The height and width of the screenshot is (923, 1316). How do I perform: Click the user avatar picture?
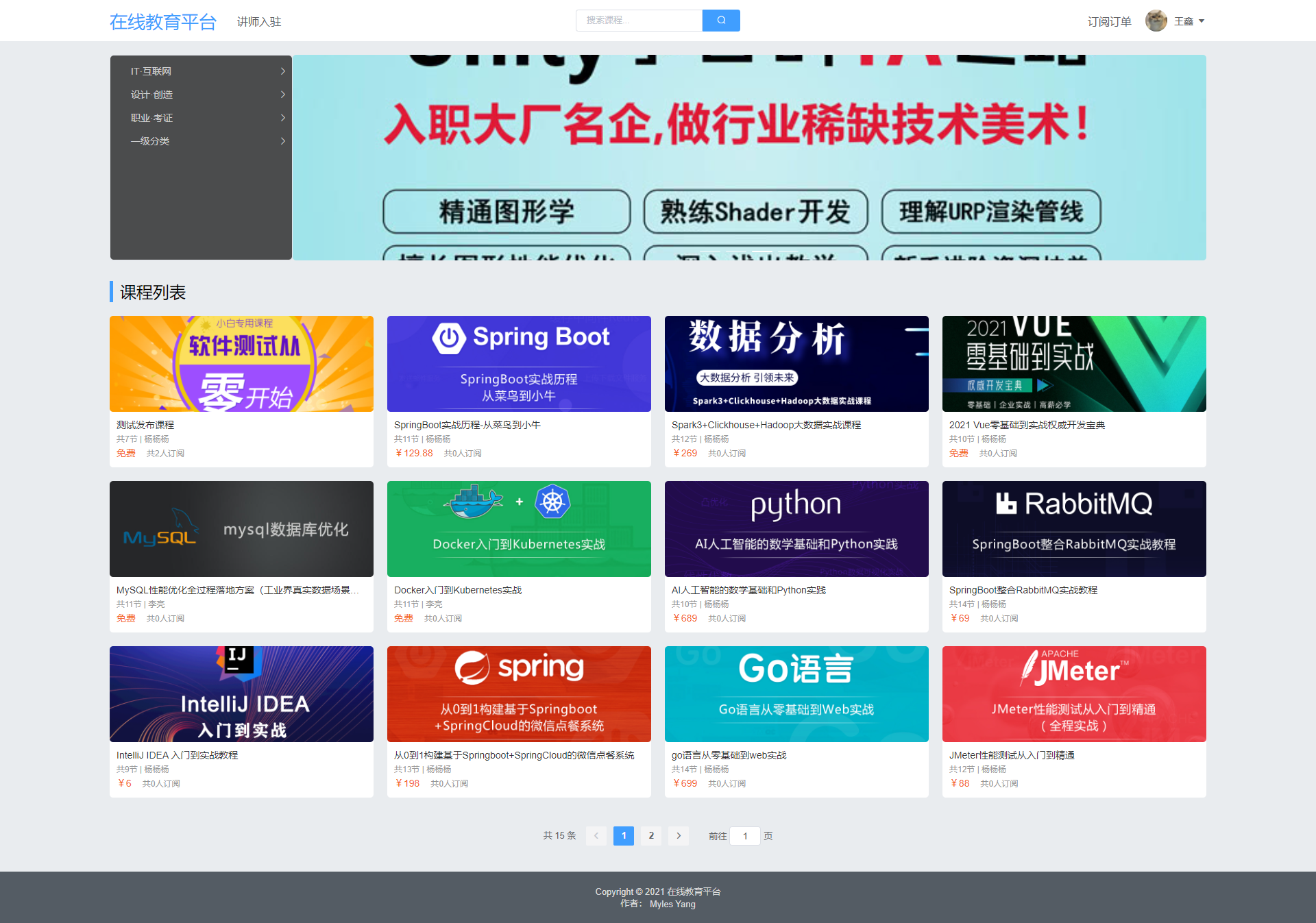(1156, 21)
